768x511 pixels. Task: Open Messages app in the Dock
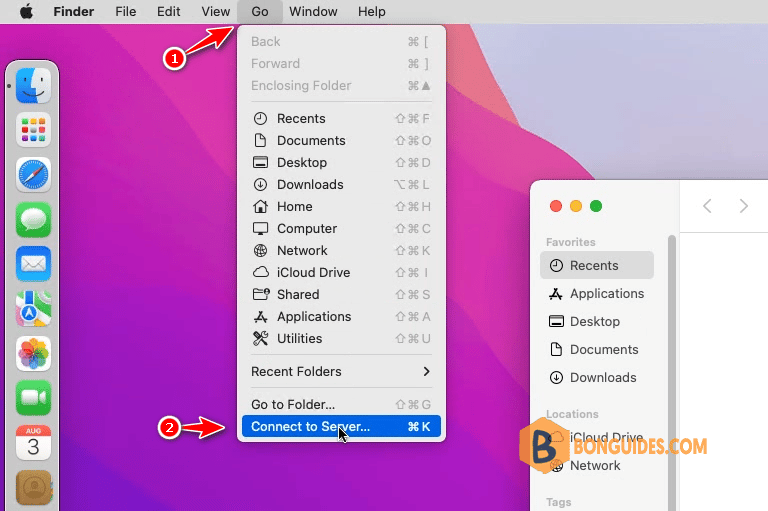click(33, 219)
